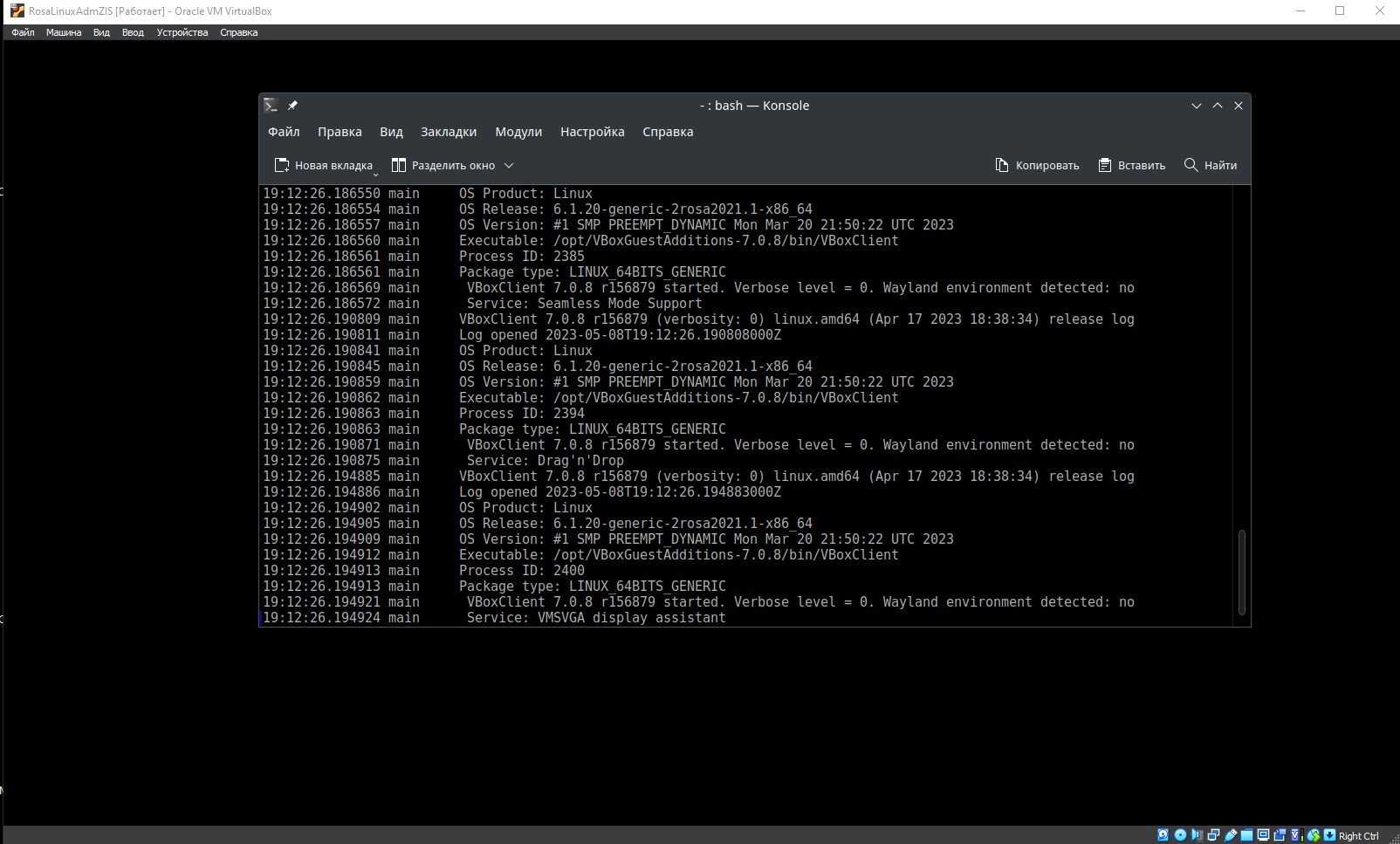Click the USB devices status icon
Viewport: 1400px width, 844px height.
pyautogui.click(x=1230, y=835)
